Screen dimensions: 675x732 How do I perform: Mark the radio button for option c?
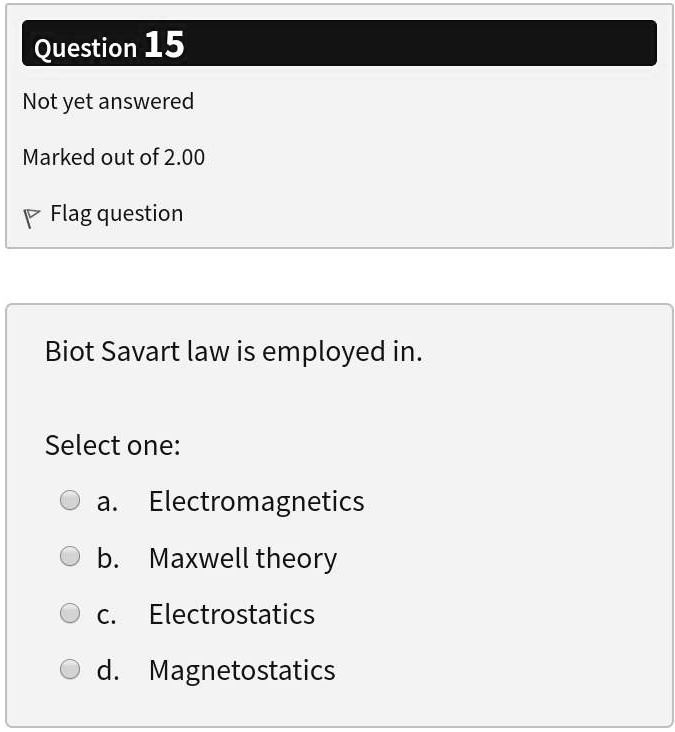[x=70, y=613]
